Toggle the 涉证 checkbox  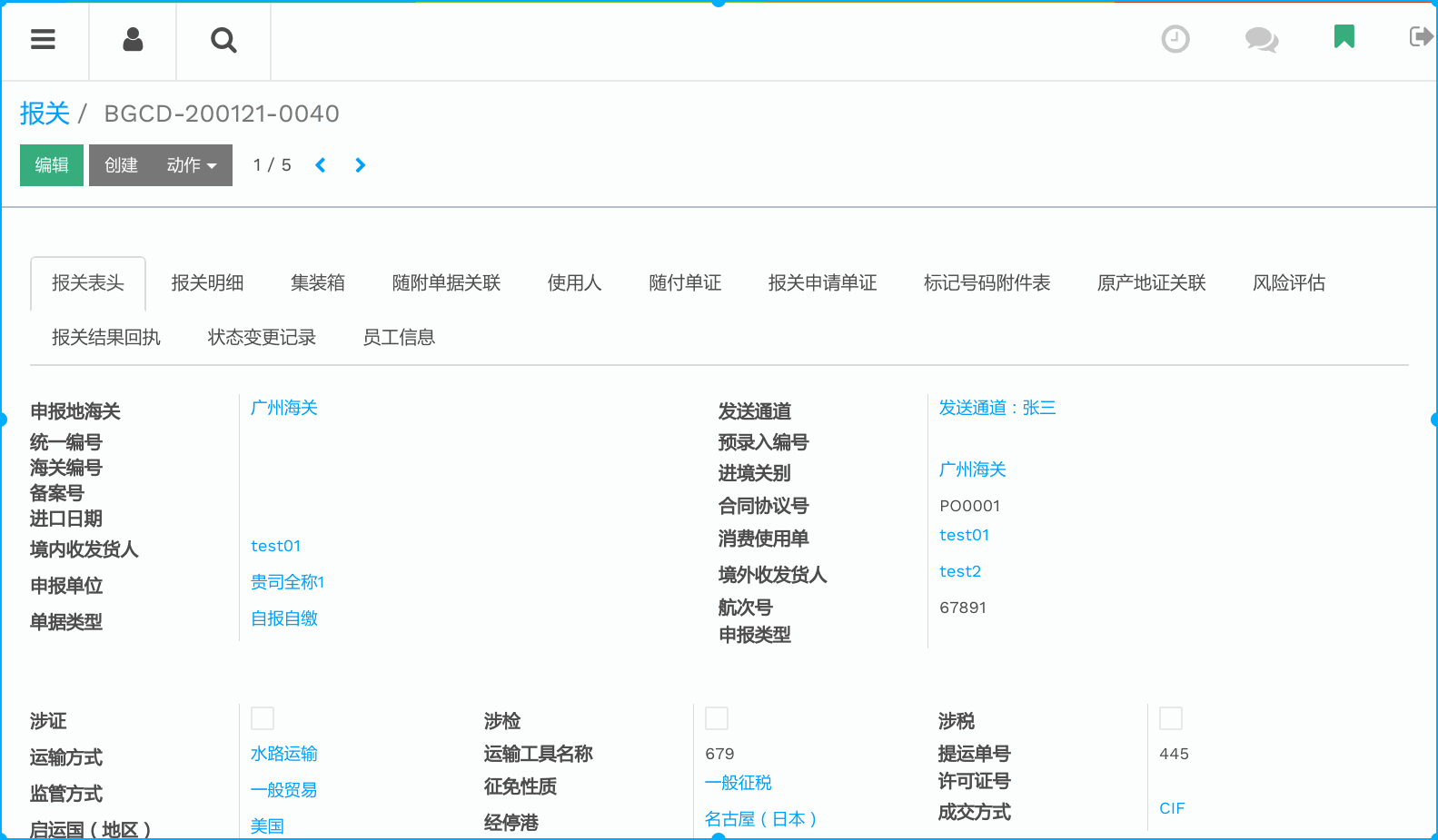[x=263, y=718]
